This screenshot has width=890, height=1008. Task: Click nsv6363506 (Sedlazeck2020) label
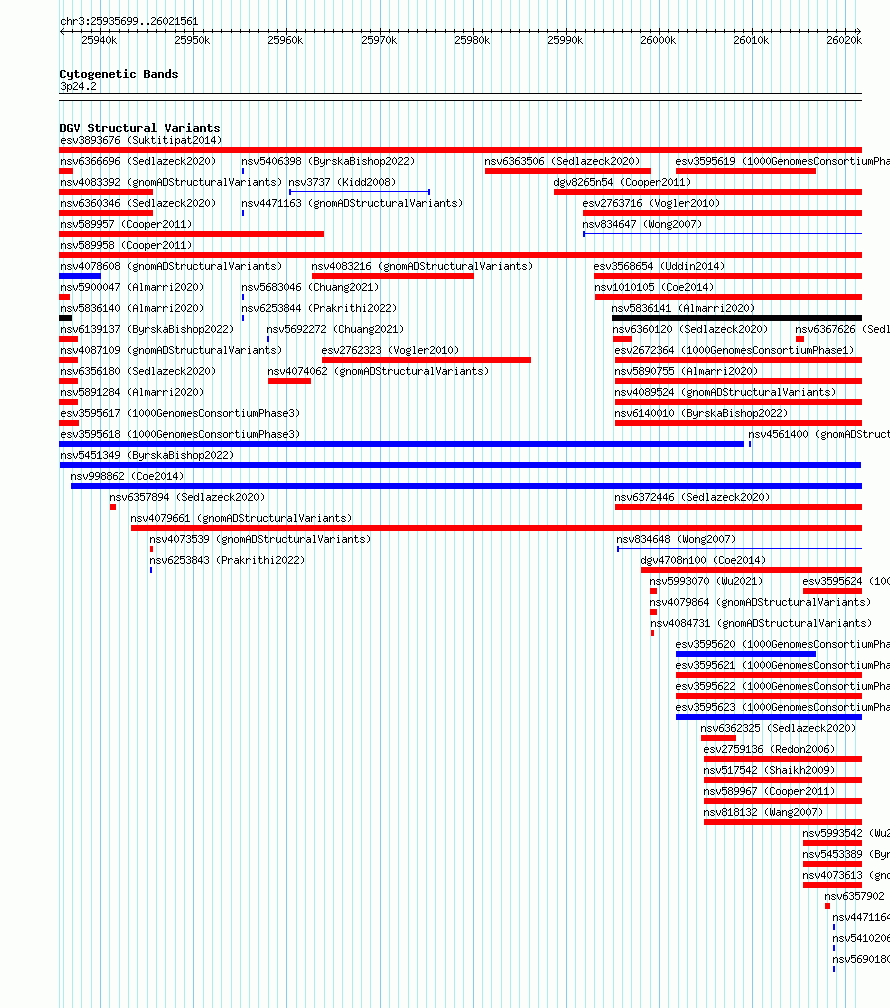(562, 161)
